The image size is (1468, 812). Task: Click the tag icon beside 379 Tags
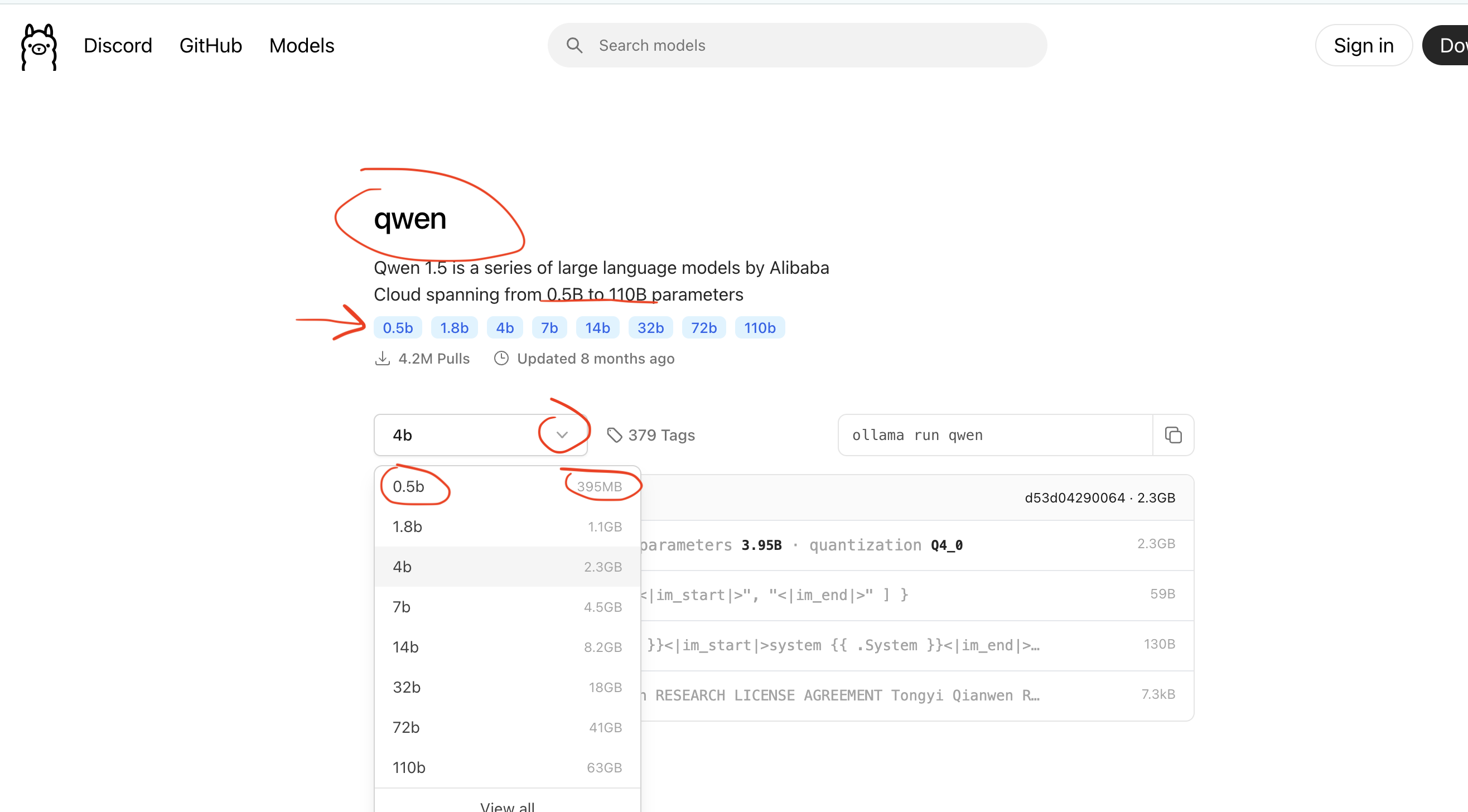coord(614,436)
